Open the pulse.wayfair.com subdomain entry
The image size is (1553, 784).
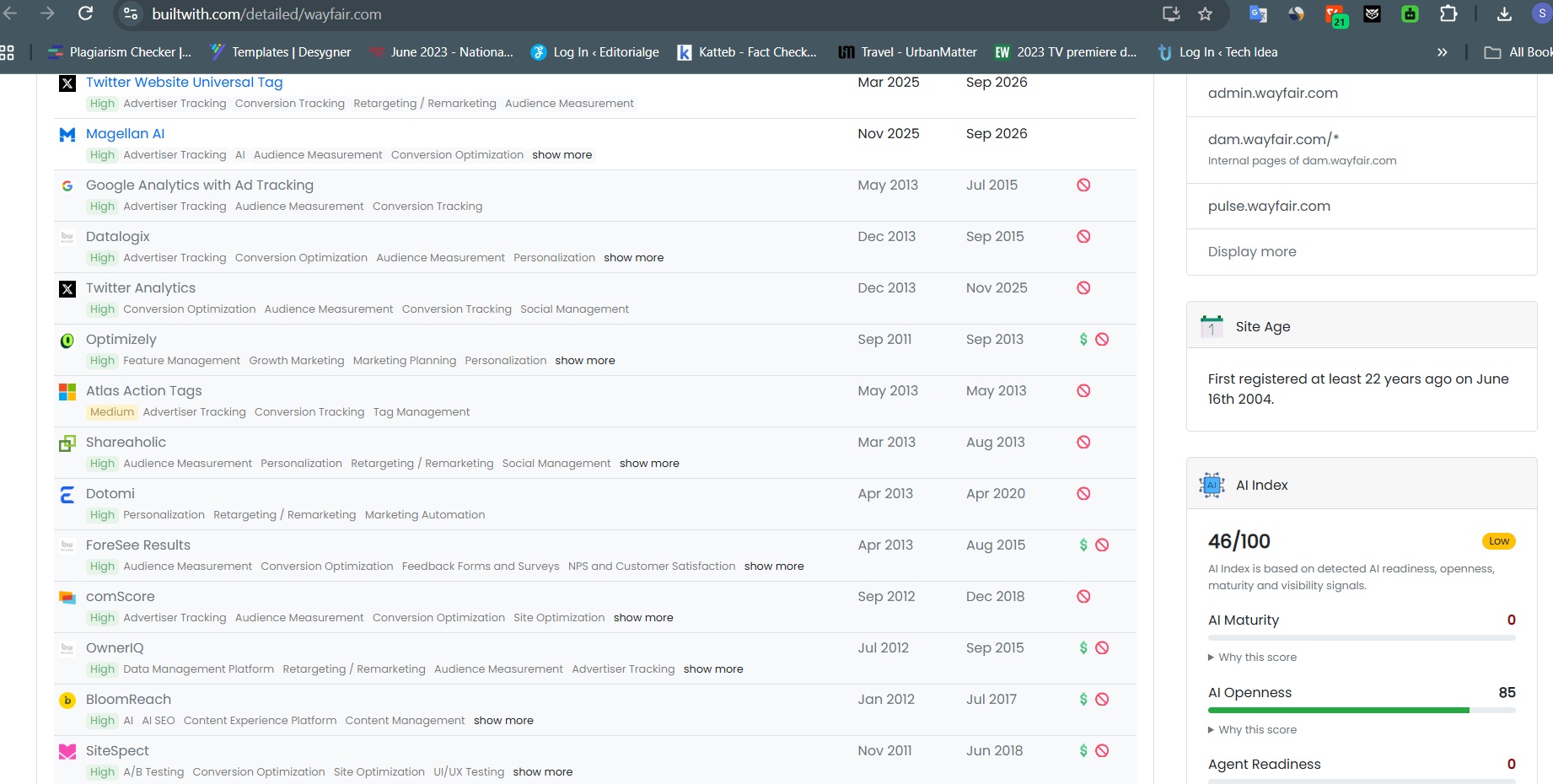[1269, 206]
